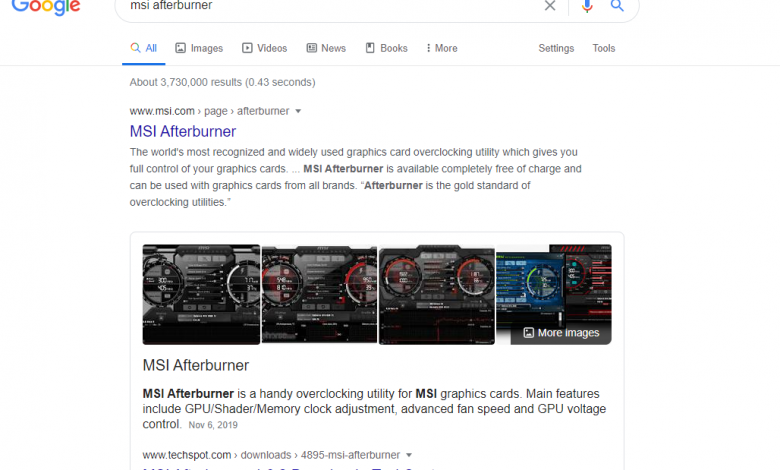Open search Settings
This screenshot has height=470, width=780.
tap(556, 48)
